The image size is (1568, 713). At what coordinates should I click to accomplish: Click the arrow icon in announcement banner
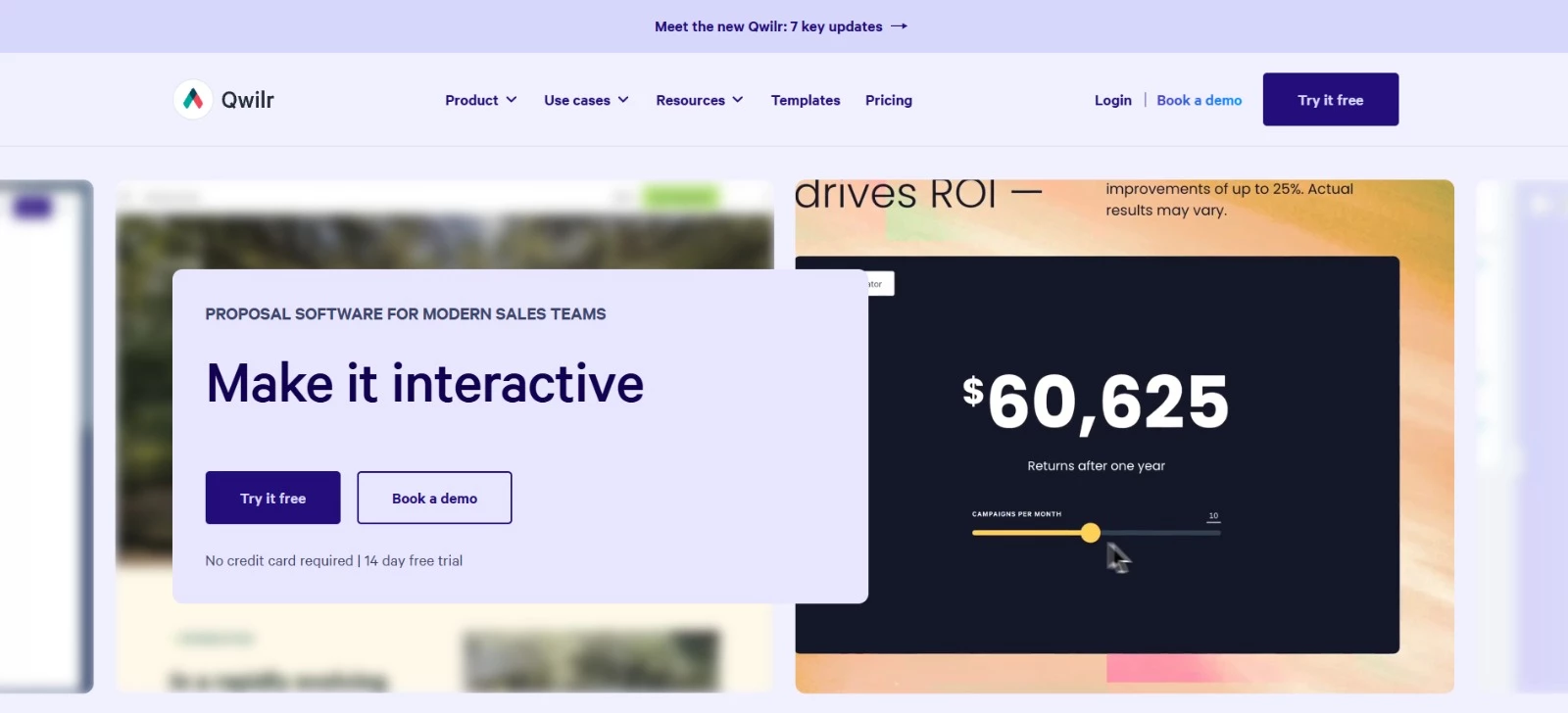pyautogui.click(x=899, y=26)
